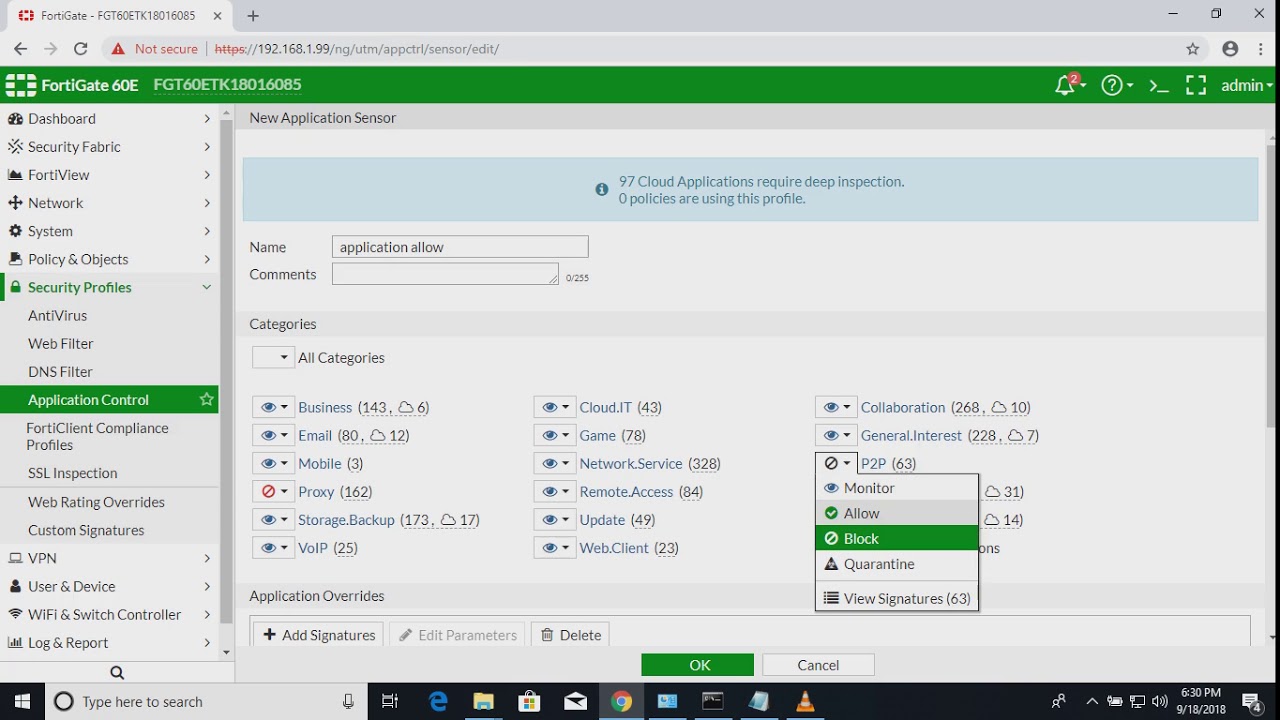Click the Windows search box
Screen dimensions: 1280x720
[x=205, y=701]
